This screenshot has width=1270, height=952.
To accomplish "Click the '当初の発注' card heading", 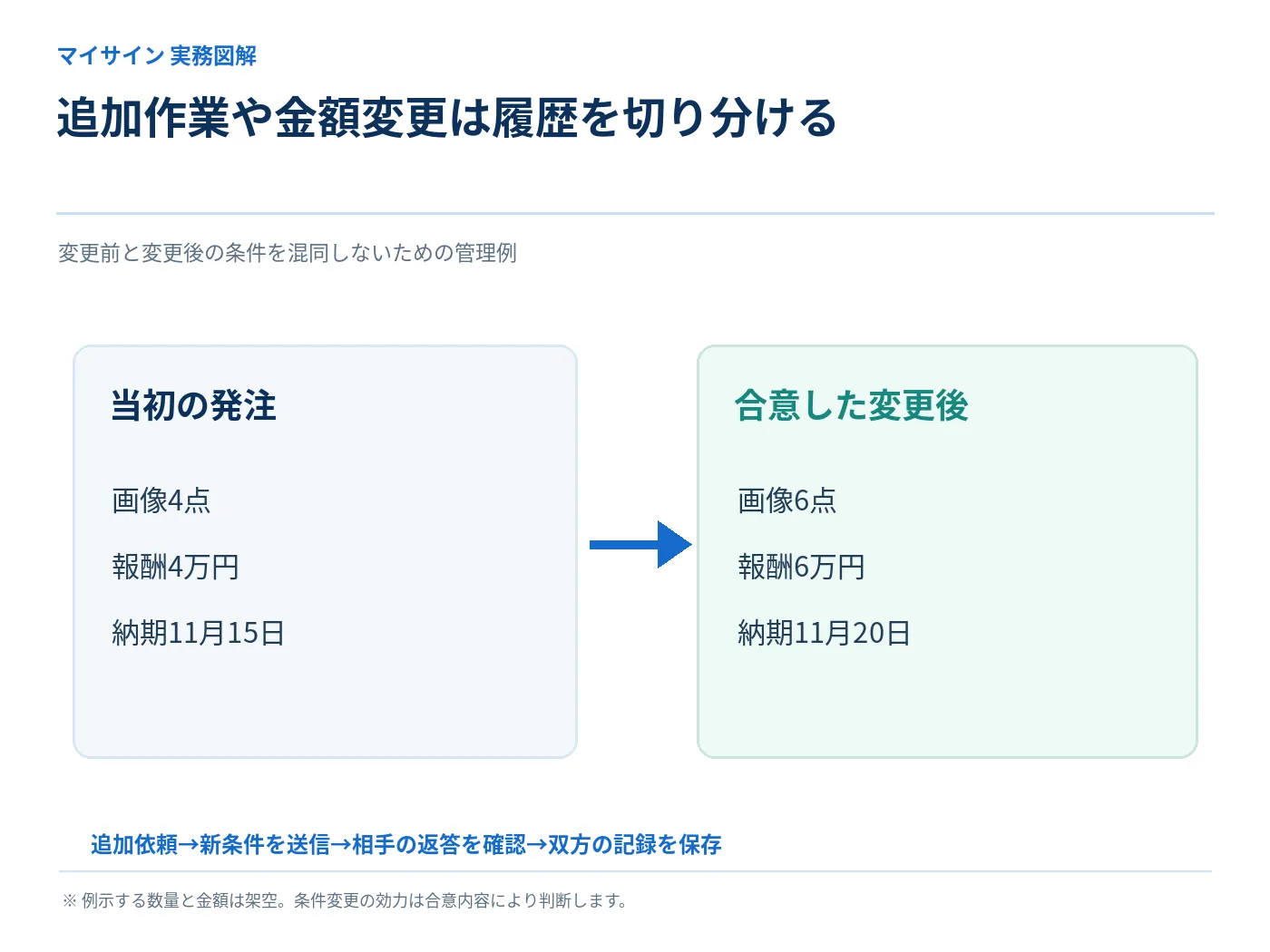I will click(x=193, y=405).
